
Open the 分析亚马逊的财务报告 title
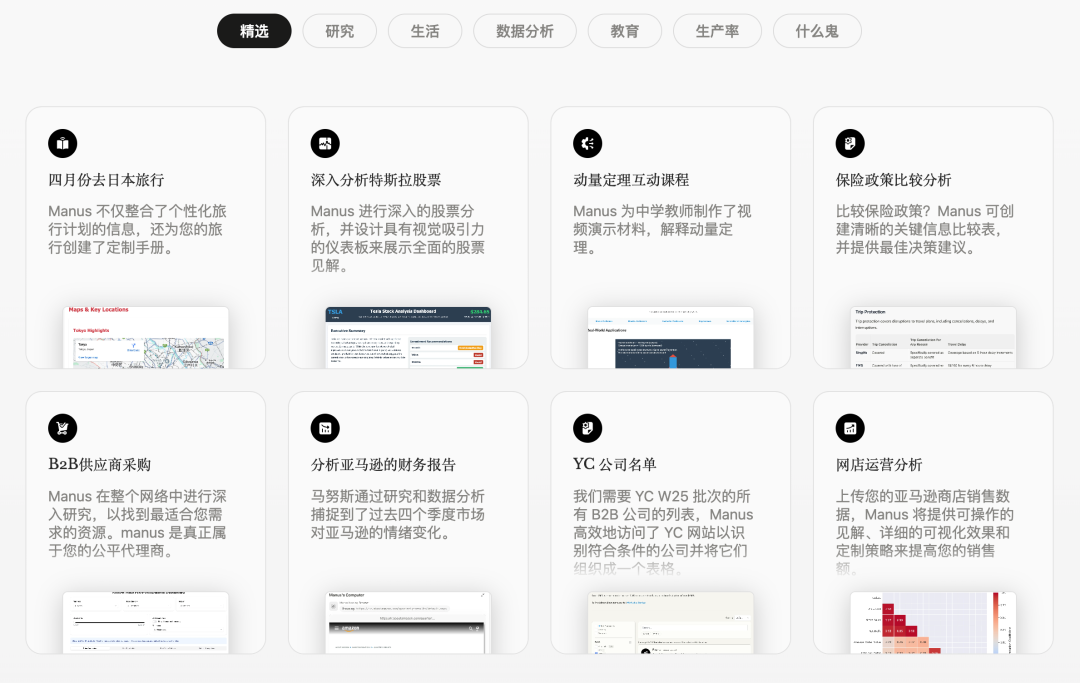[x=383, y=465]
